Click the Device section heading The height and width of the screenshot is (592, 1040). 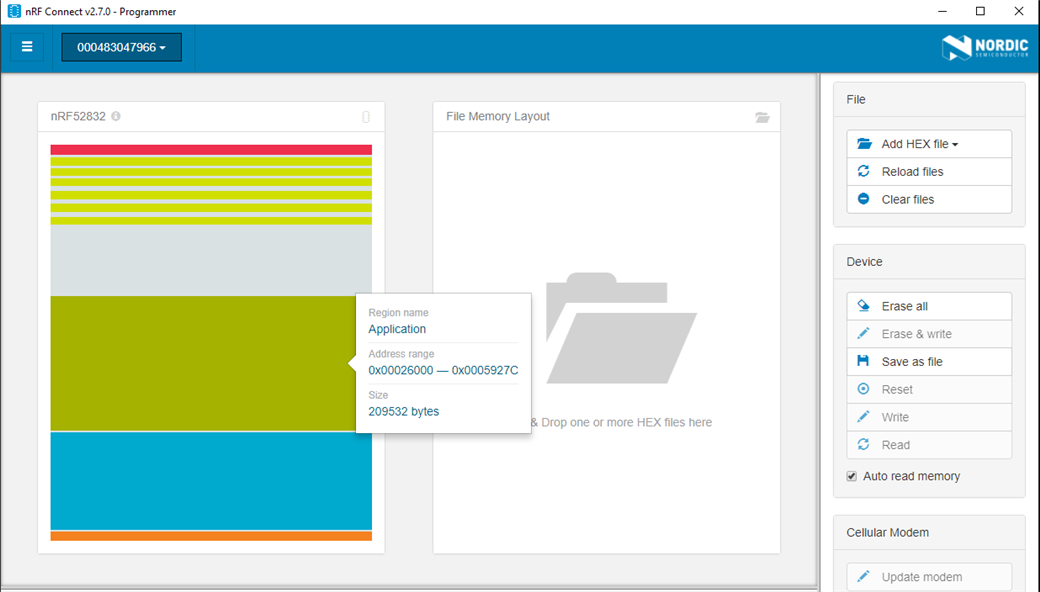coord(864,262)
